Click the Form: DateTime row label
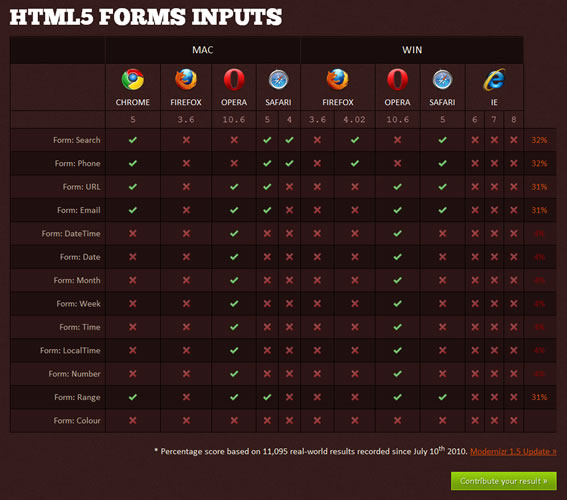Viewport: 567px width, 500px height. coord(71,234)
